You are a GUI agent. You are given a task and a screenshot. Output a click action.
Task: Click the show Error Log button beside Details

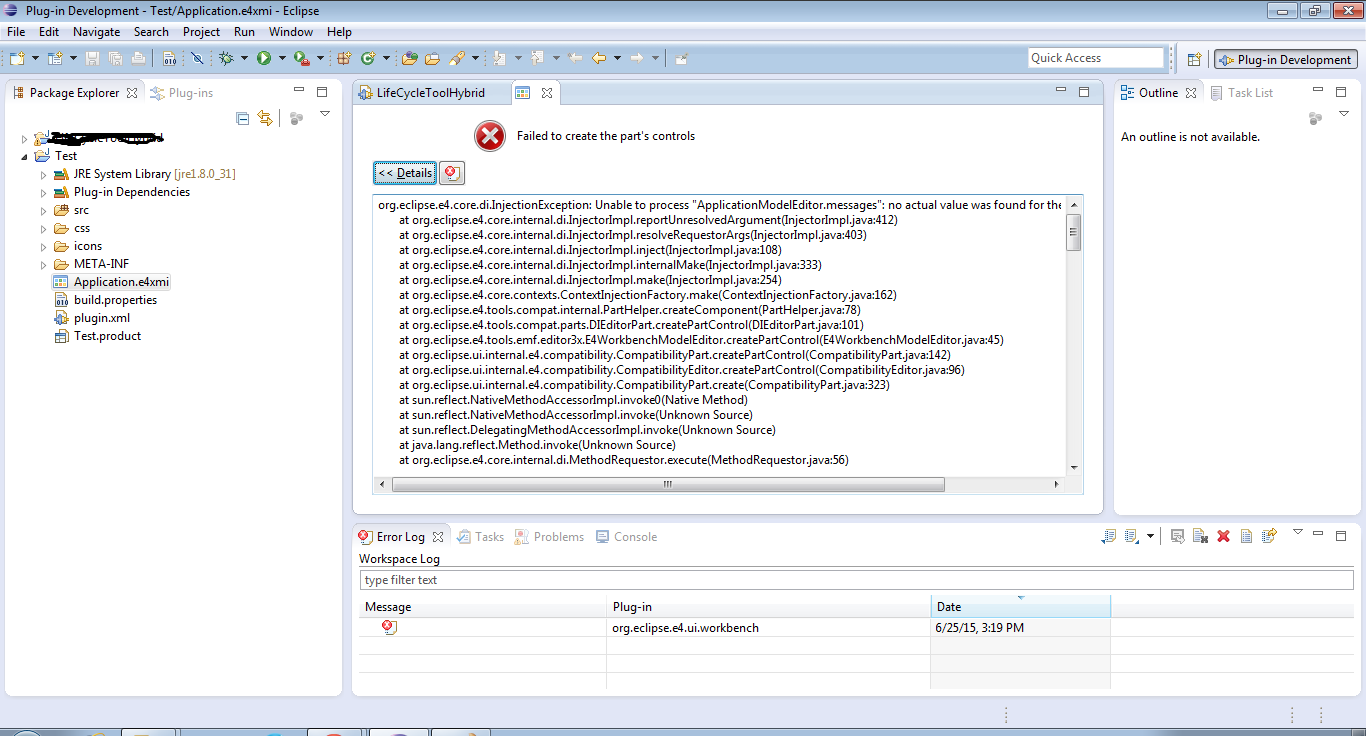point(452,173)
